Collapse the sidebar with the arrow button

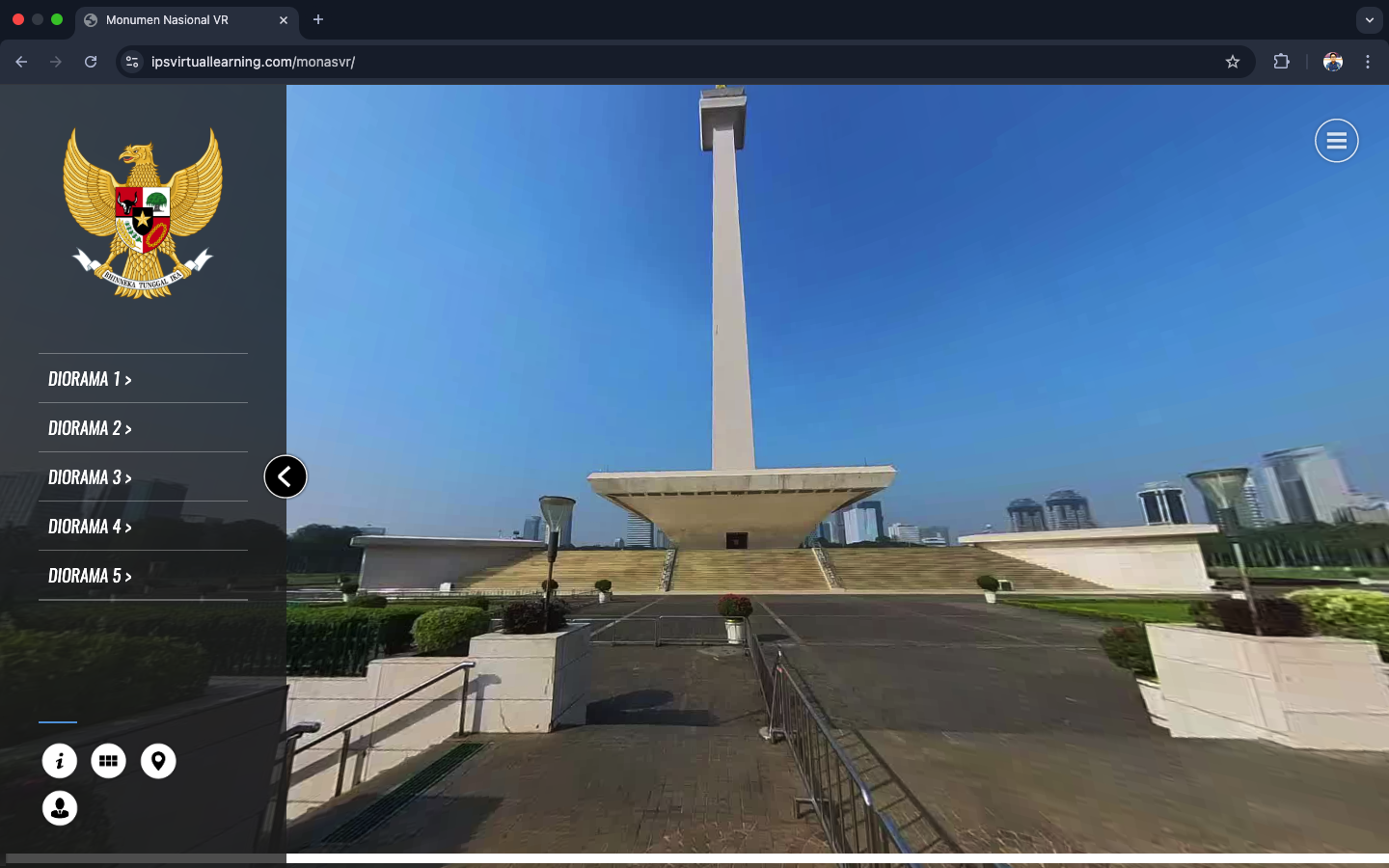[x=286, y=476]
